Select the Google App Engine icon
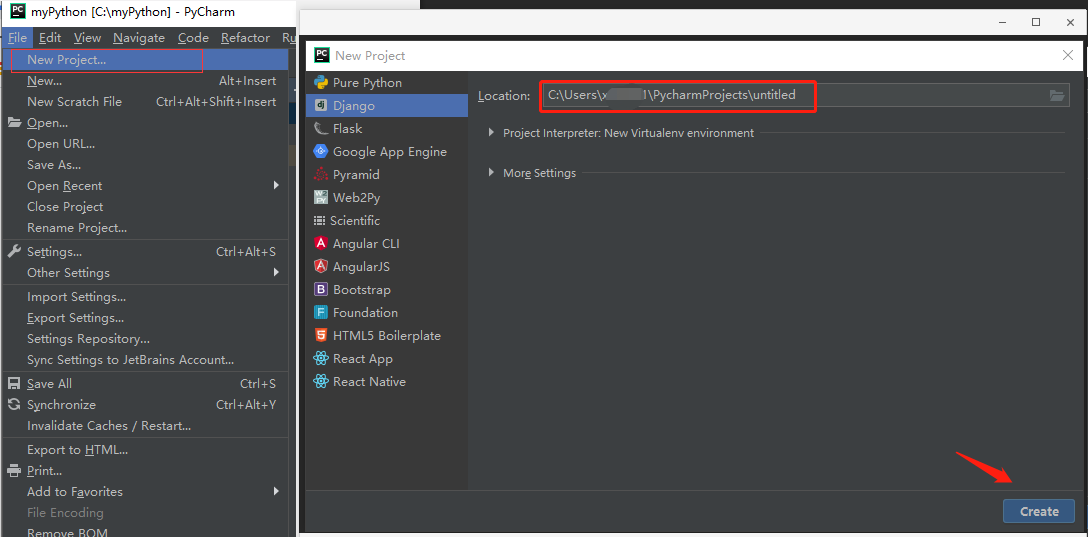 [321, 151]
